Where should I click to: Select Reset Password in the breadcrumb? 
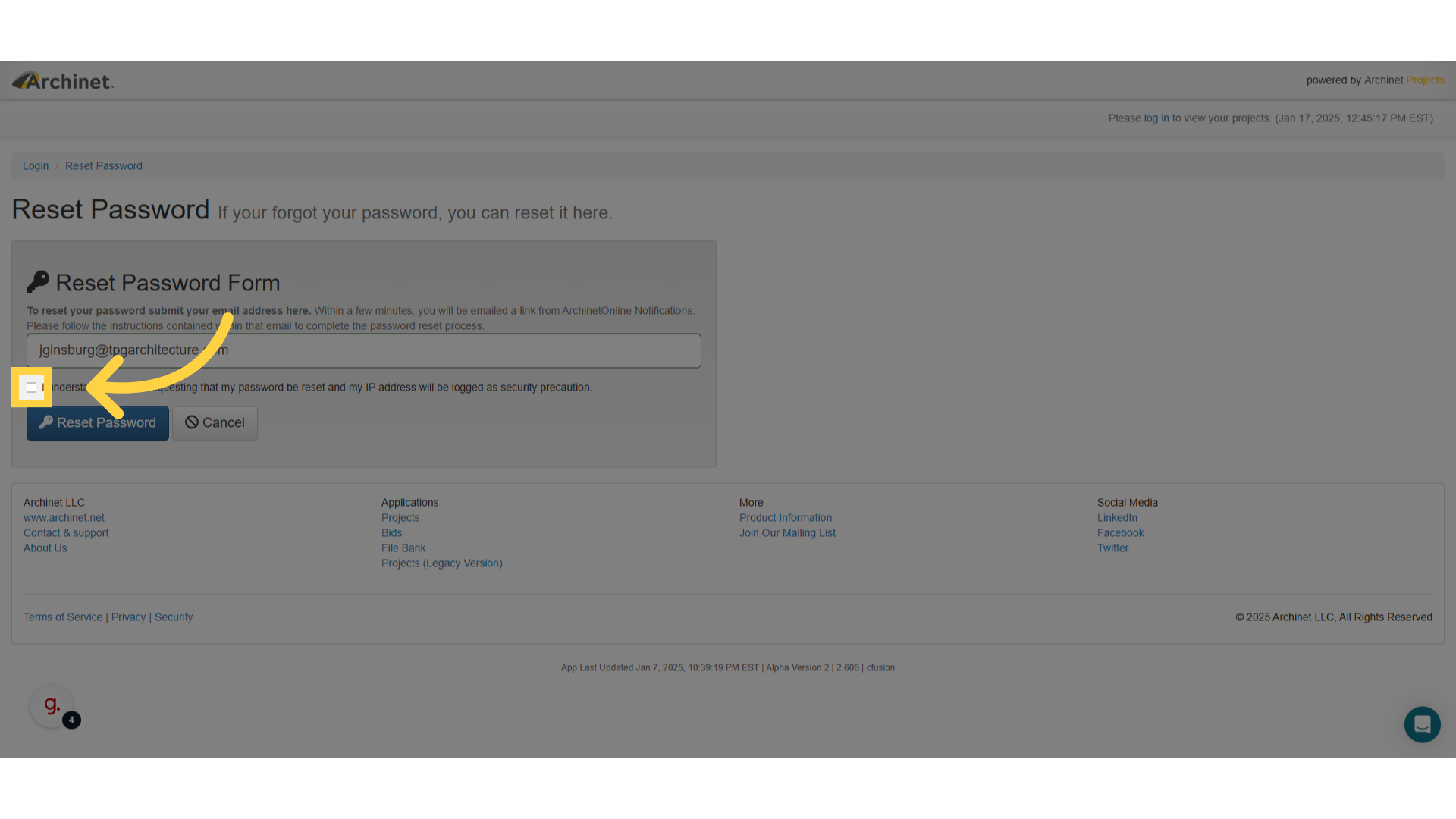[104, 165]
